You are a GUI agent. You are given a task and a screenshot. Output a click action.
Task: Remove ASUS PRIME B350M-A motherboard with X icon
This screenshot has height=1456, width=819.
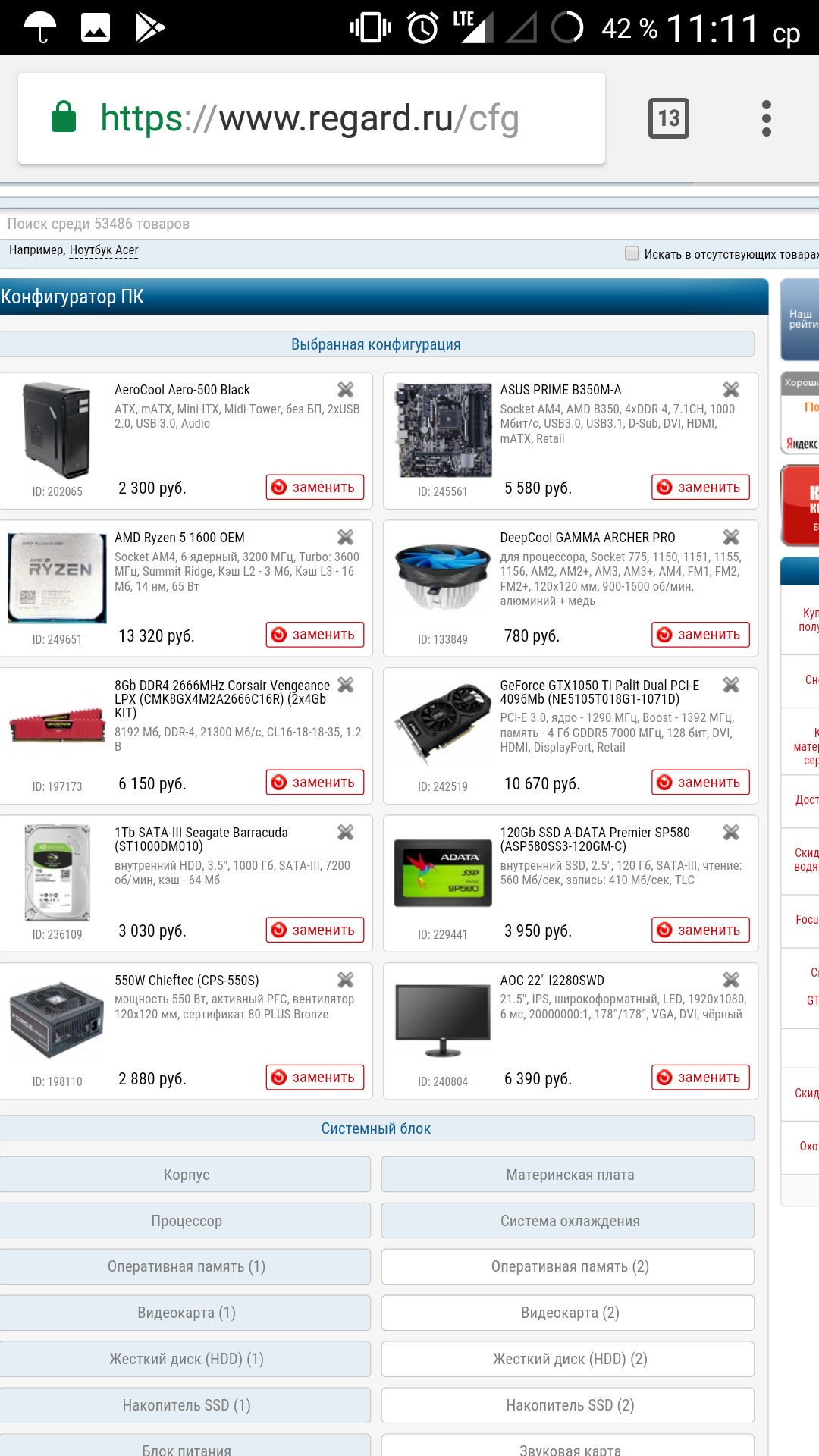tap(731, 390)
